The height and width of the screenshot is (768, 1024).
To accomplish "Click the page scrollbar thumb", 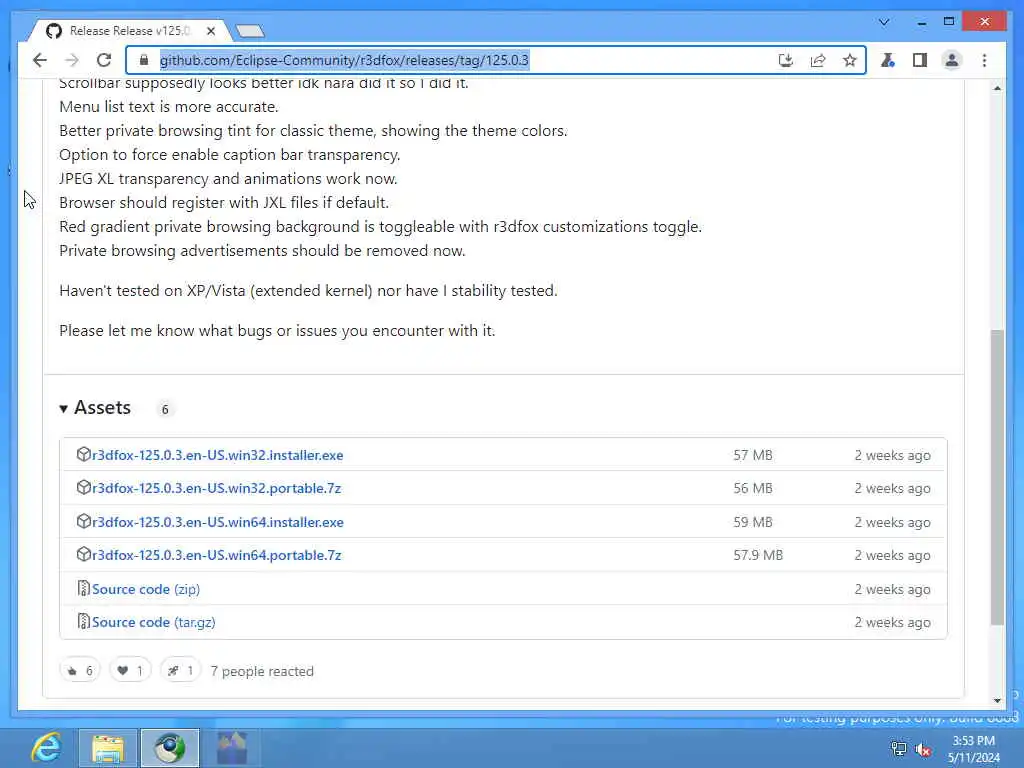I will tap(997, 477).
